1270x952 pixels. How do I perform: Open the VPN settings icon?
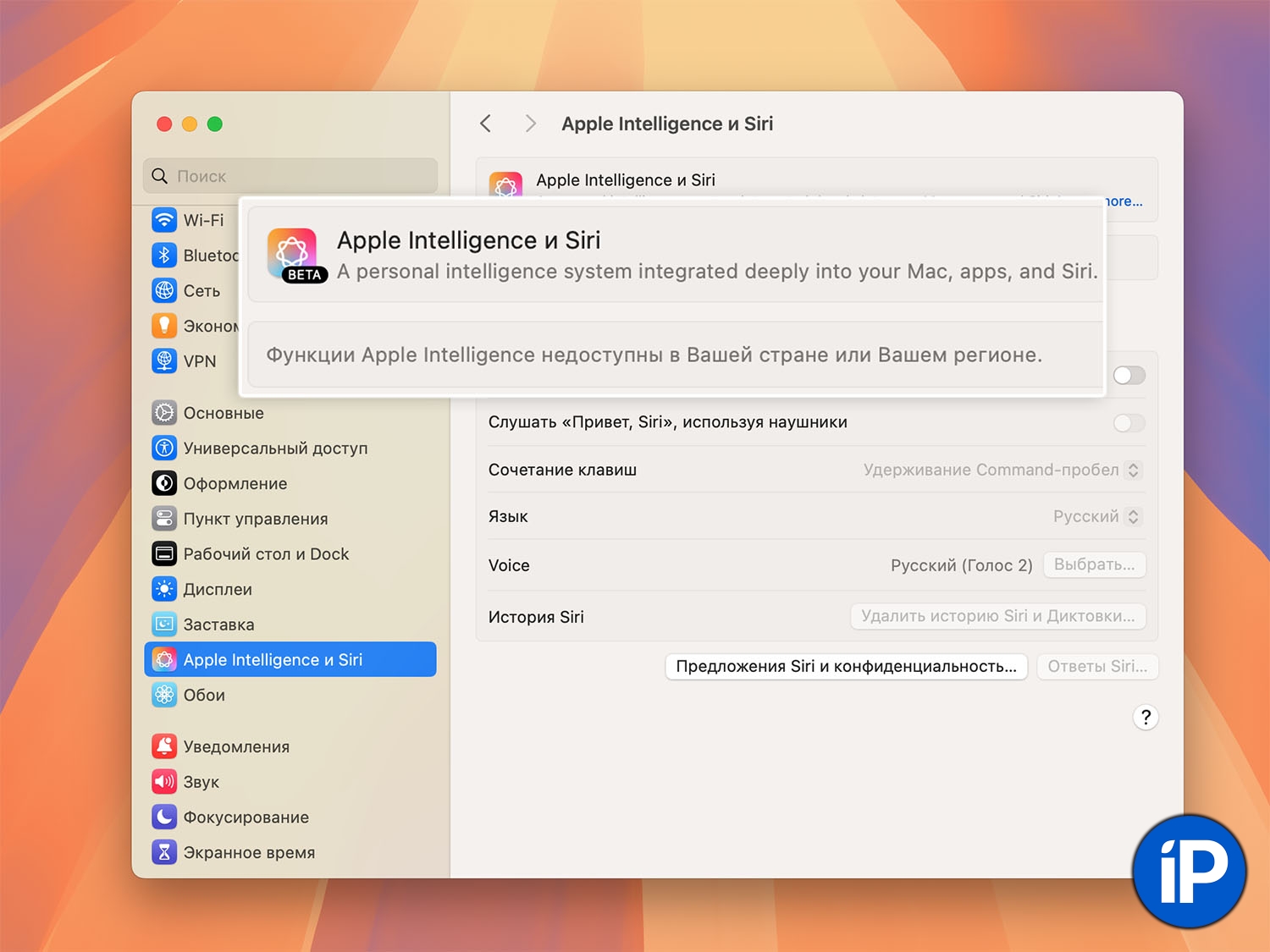(164, 361)
